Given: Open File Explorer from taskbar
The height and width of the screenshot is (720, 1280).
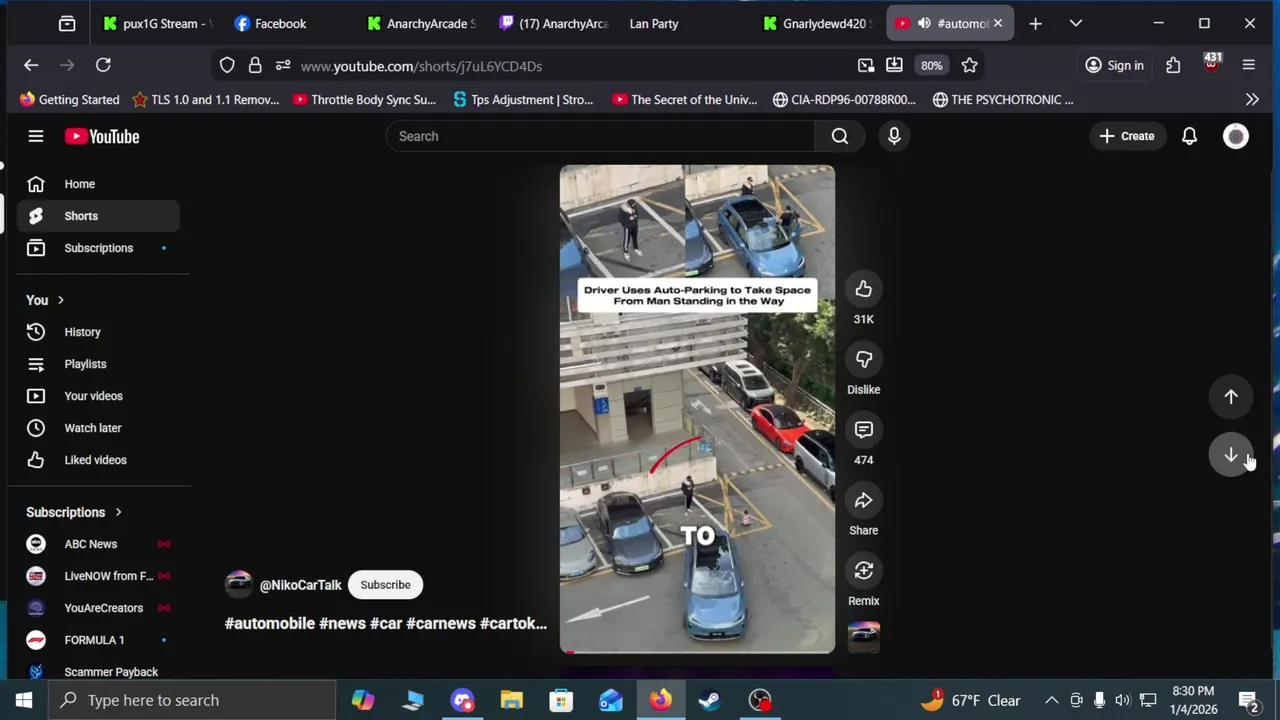Looking at the screenshot, I should point(512,700).
